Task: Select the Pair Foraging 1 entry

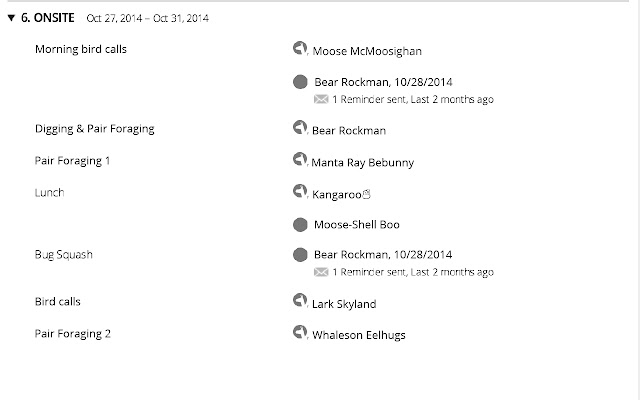Action: pyautogui.click(x=72, y=161)
